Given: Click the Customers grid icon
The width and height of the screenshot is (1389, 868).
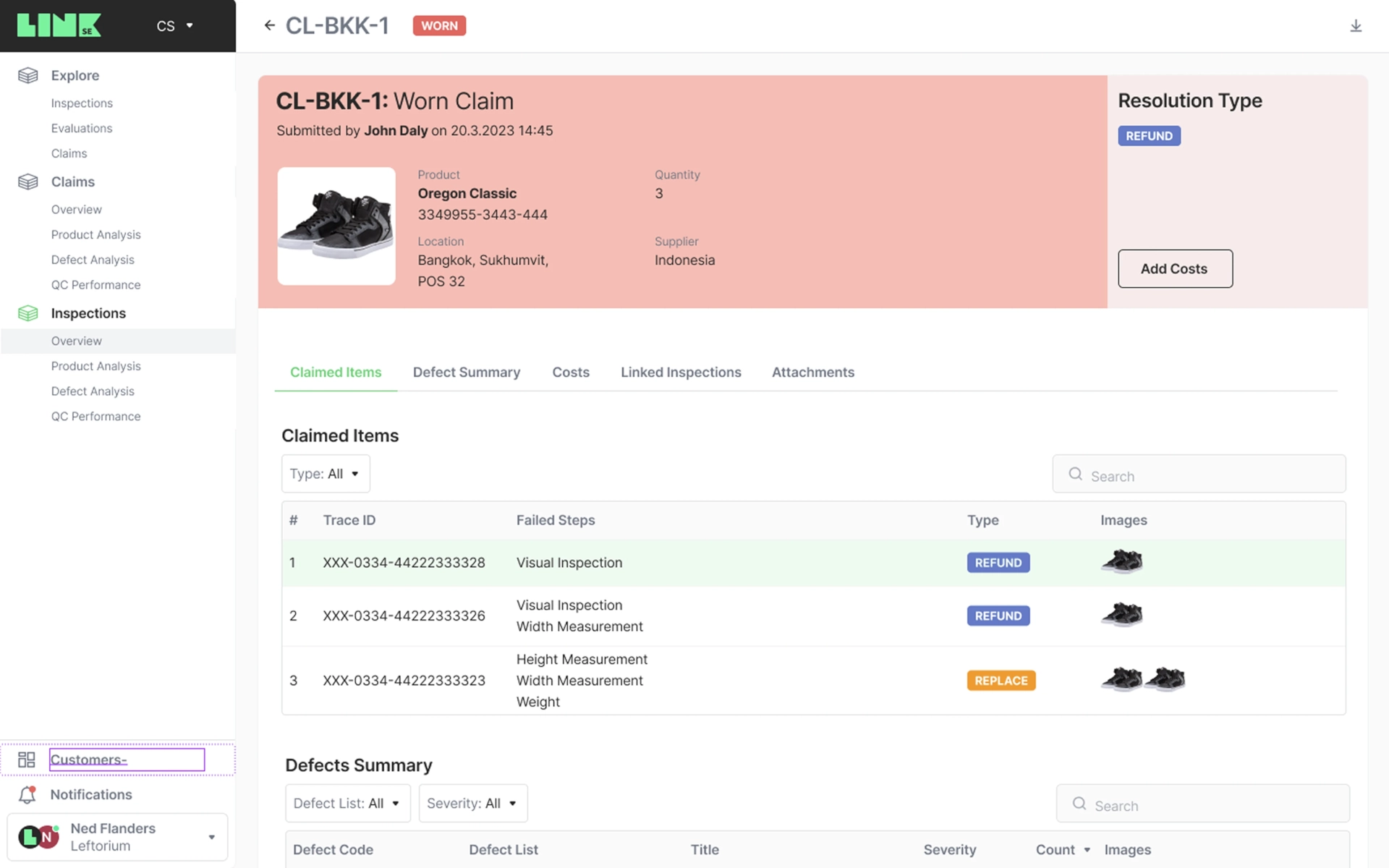Looking at the screenshot, I should [x=27, y=759].
